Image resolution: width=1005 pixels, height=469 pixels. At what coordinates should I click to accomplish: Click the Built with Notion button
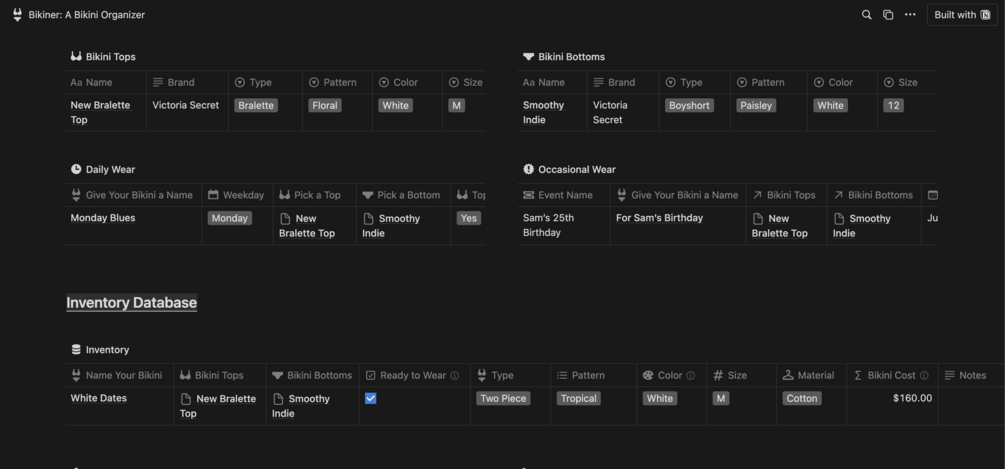(x=962, y=15)
